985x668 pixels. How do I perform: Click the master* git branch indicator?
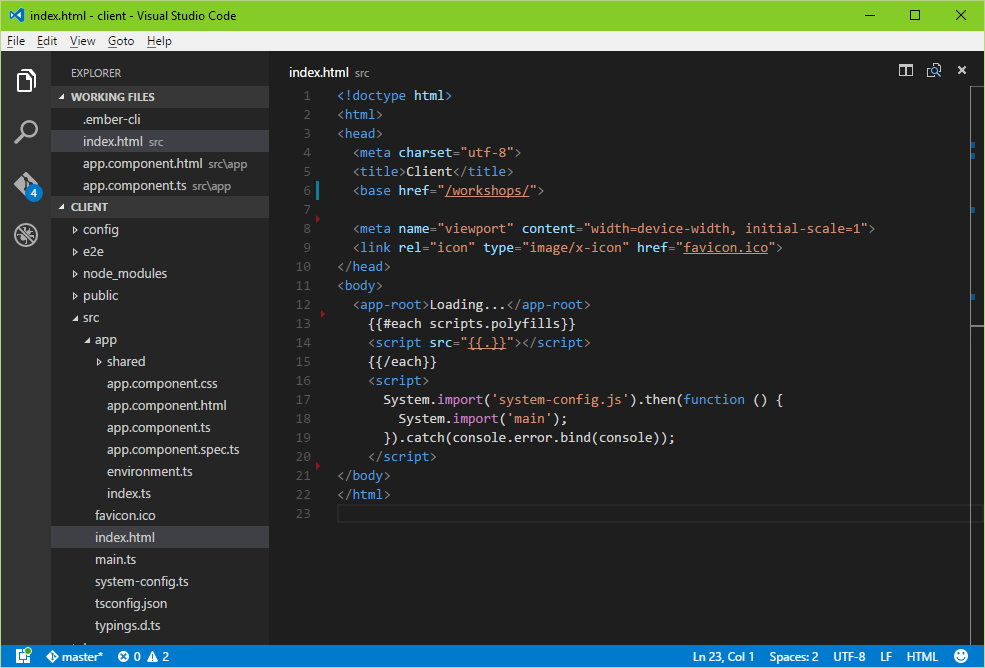point(74,657)
